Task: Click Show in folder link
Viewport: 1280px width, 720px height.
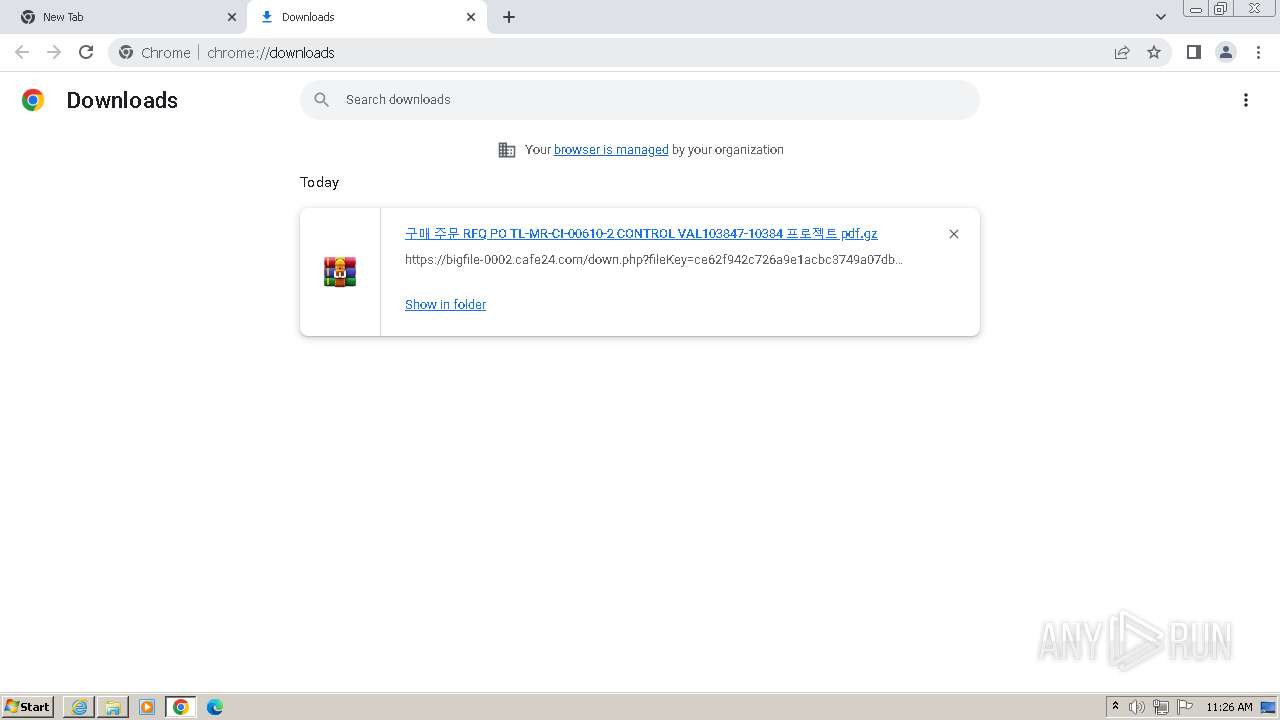Action: 445,305
